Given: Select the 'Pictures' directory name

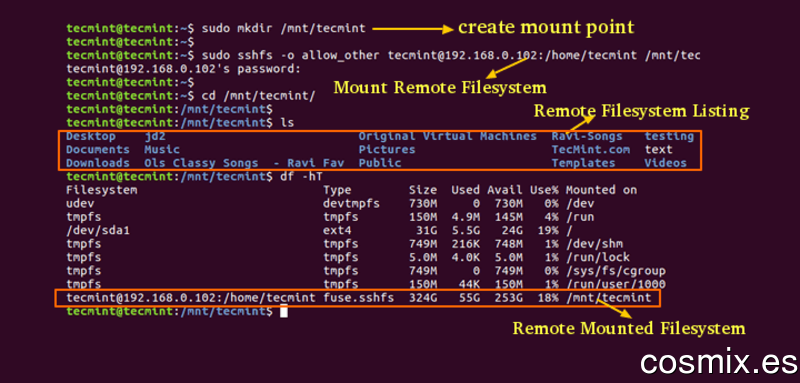Looking at the screenshot, I should [387, 149].
